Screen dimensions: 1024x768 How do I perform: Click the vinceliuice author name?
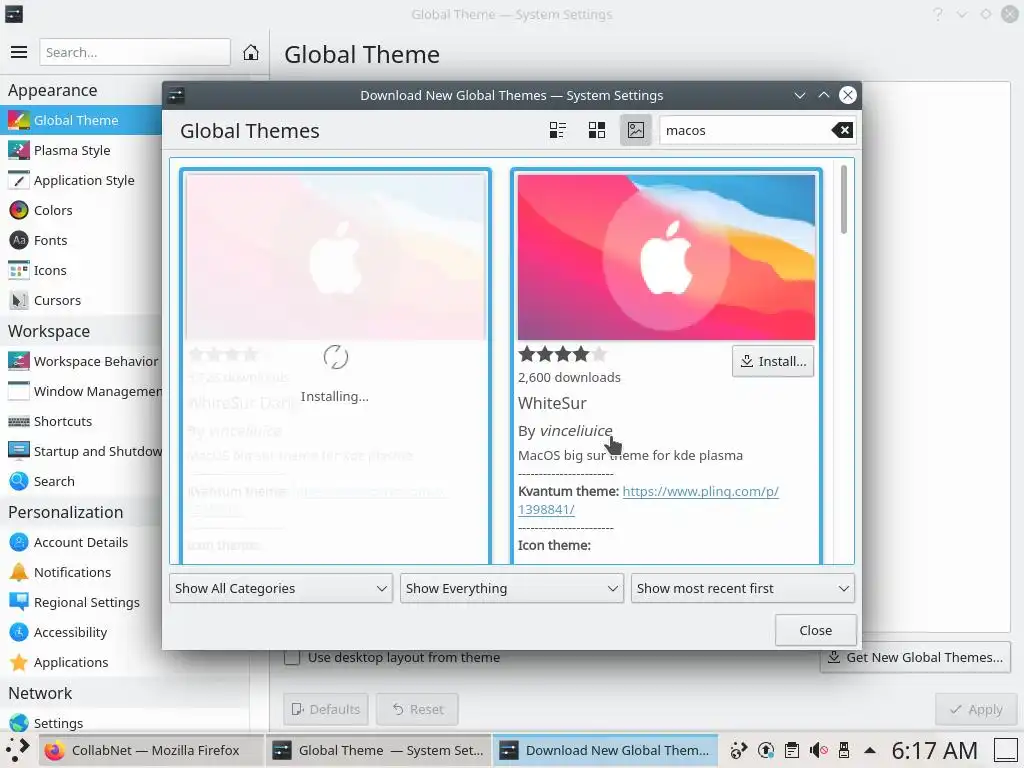[x=576, y=431]
